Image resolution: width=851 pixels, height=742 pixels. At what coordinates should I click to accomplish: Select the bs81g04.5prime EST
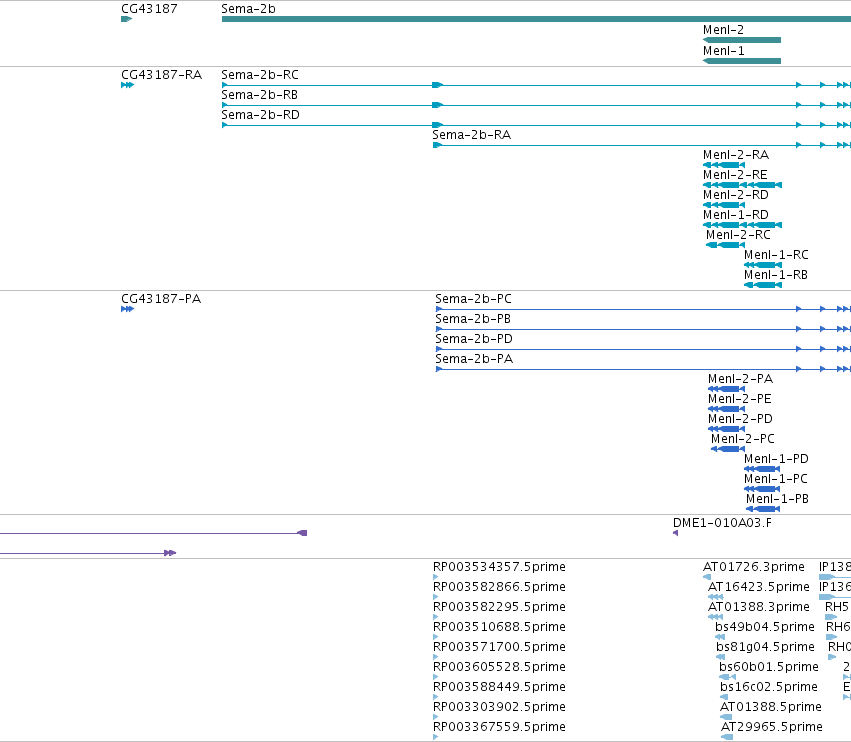click(721, 657)
